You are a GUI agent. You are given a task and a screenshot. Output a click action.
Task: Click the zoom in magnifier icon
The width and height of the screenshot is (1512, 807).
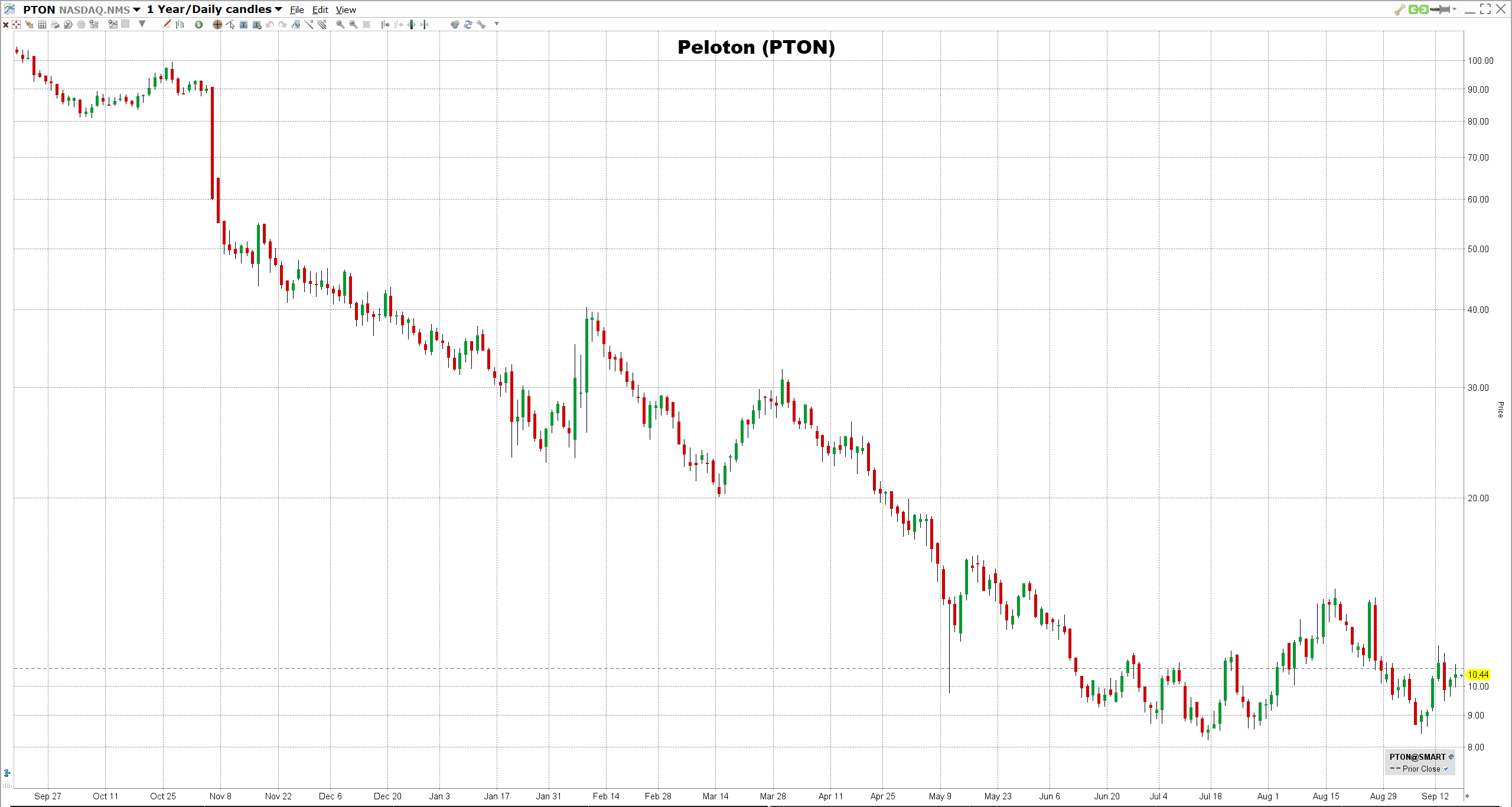coord(340,24)
